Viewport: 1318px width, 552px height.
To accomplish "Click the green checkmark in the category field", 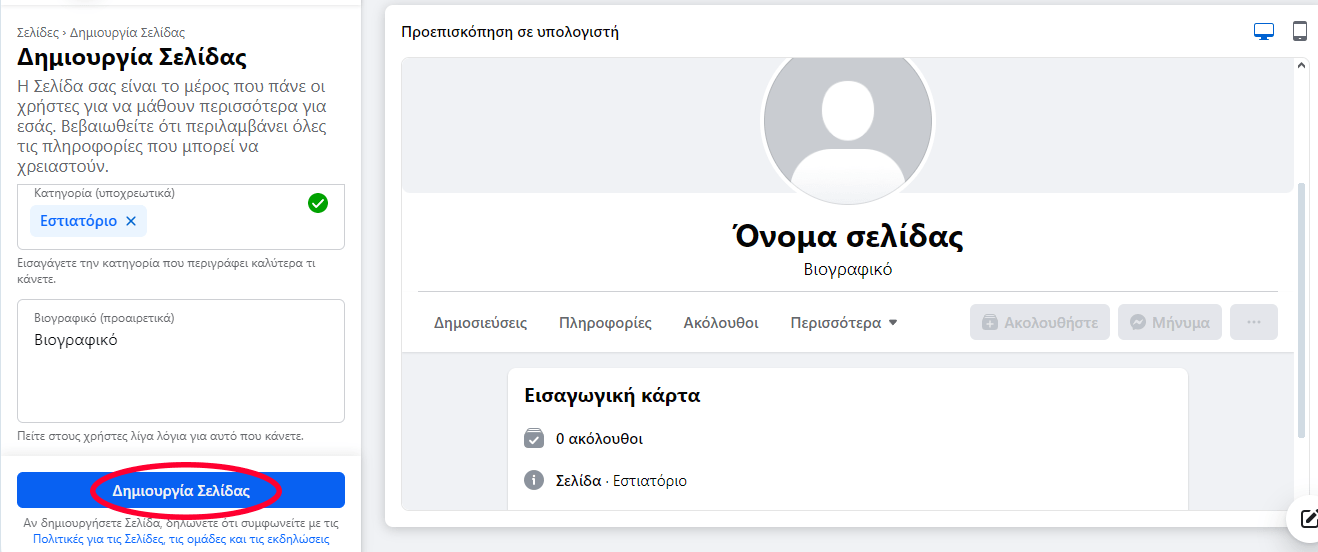I will pyautogui.click(x=318, y=203).
